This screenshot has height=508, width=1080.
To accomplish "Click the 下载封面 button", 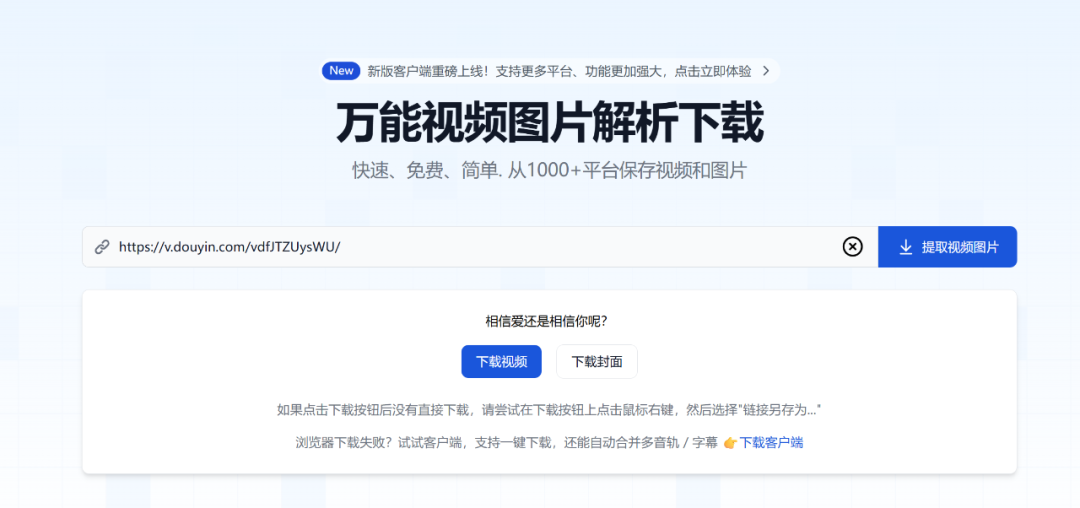I will coord(596,361).
